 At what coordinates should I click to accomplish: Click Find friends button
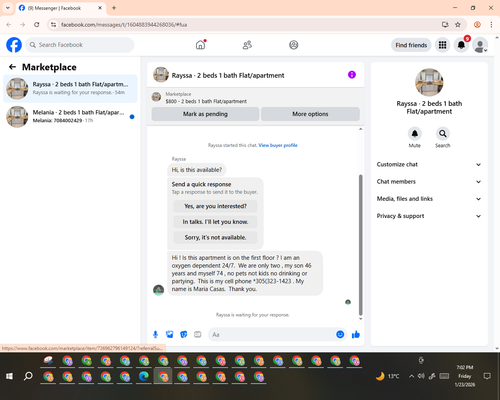pos(411,45)
